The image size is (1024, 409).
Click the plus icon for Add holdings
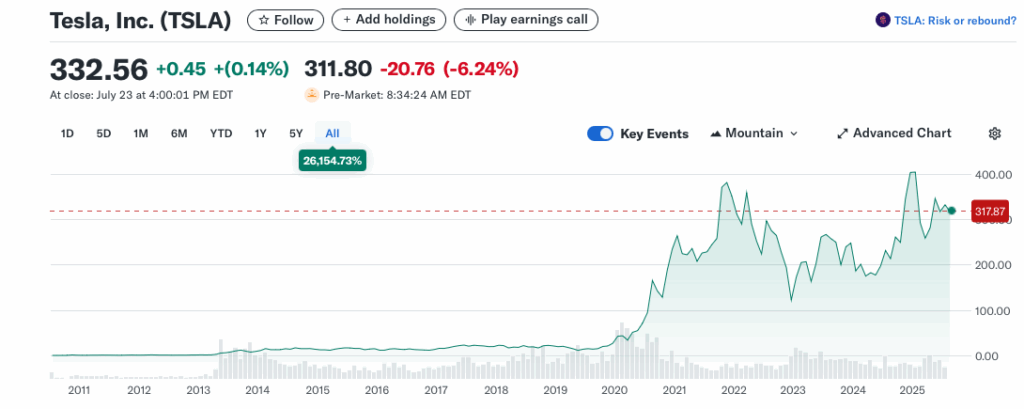point(346,19)
